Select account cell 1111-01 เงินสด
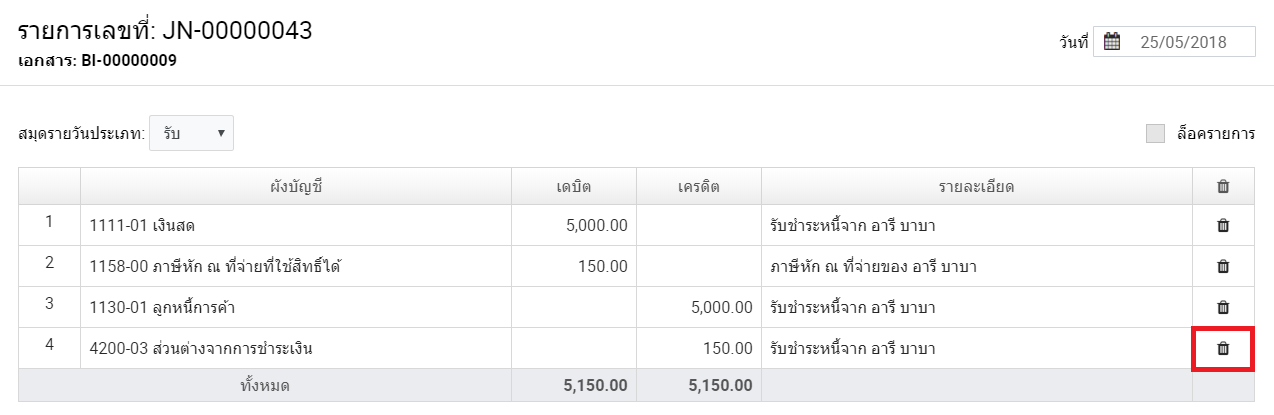 coord(296,226)
